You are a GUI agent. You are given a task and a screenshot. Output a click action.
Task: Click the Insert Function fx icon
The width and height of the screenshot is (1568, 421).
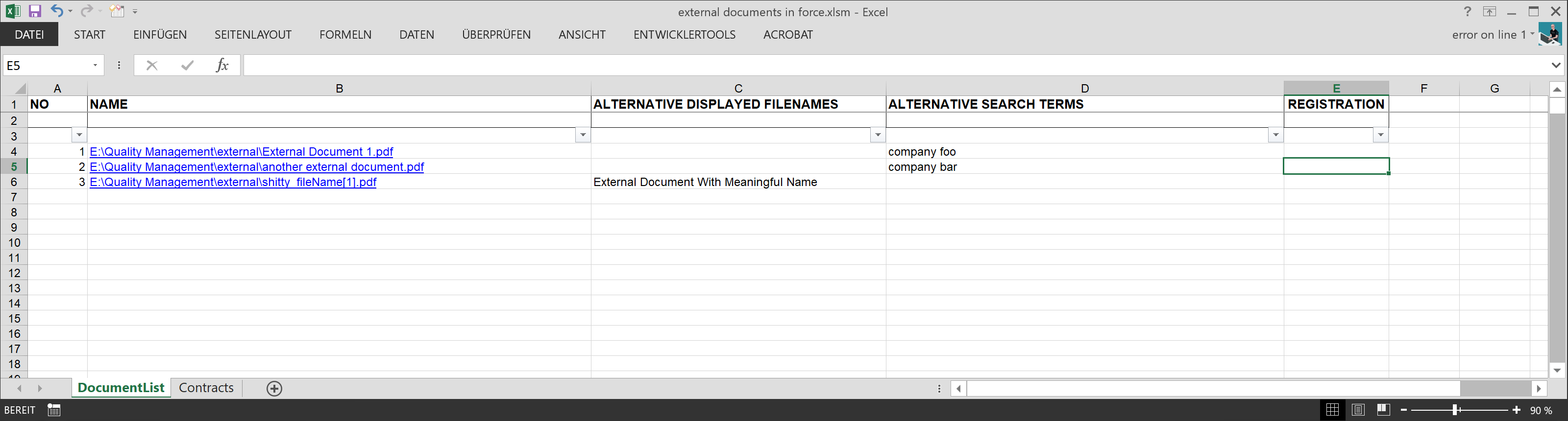[x=222, y=65]
